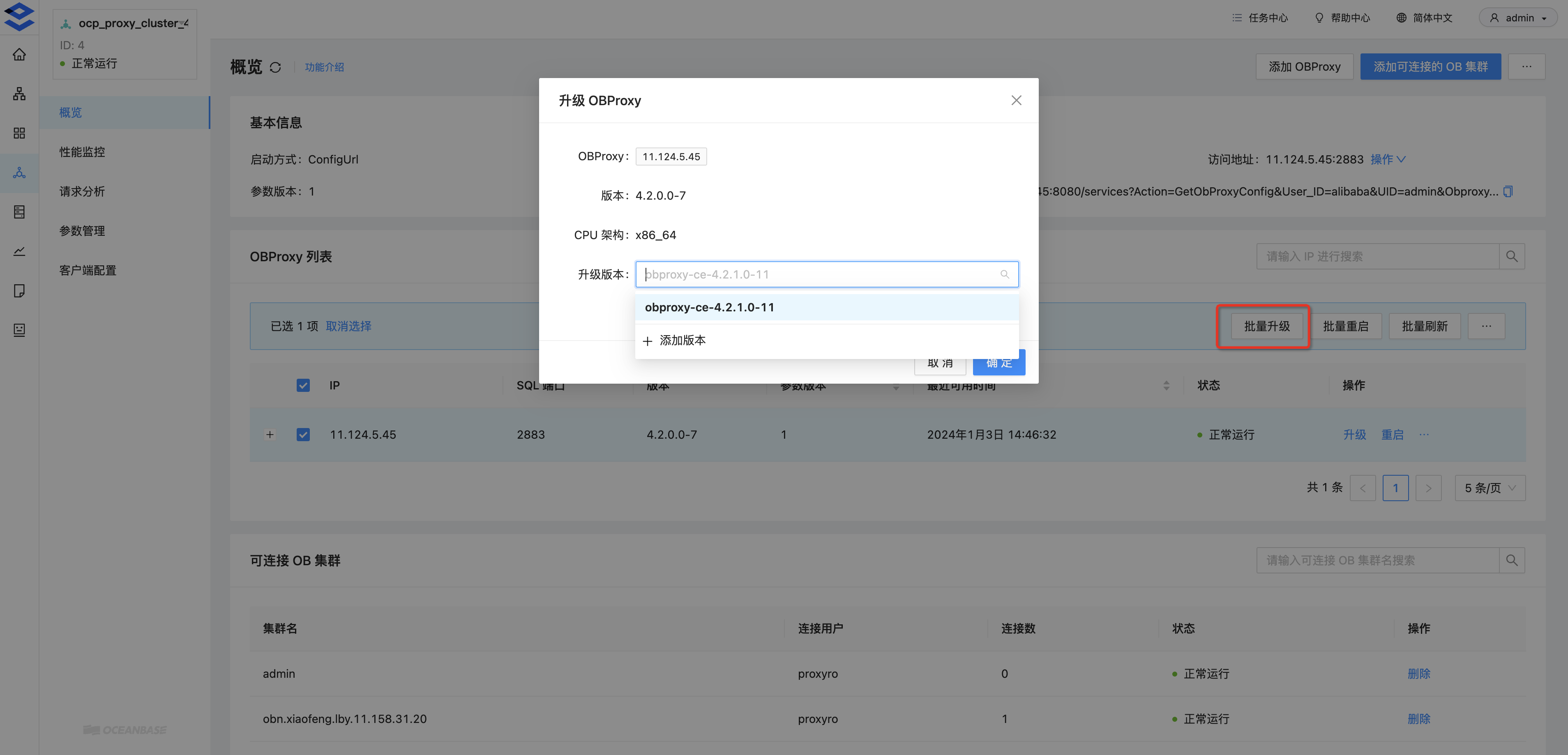Screen dimensions: 1568x755
Task: Click the magnifier icon in the IP search box
Action: click(1512, 256)
